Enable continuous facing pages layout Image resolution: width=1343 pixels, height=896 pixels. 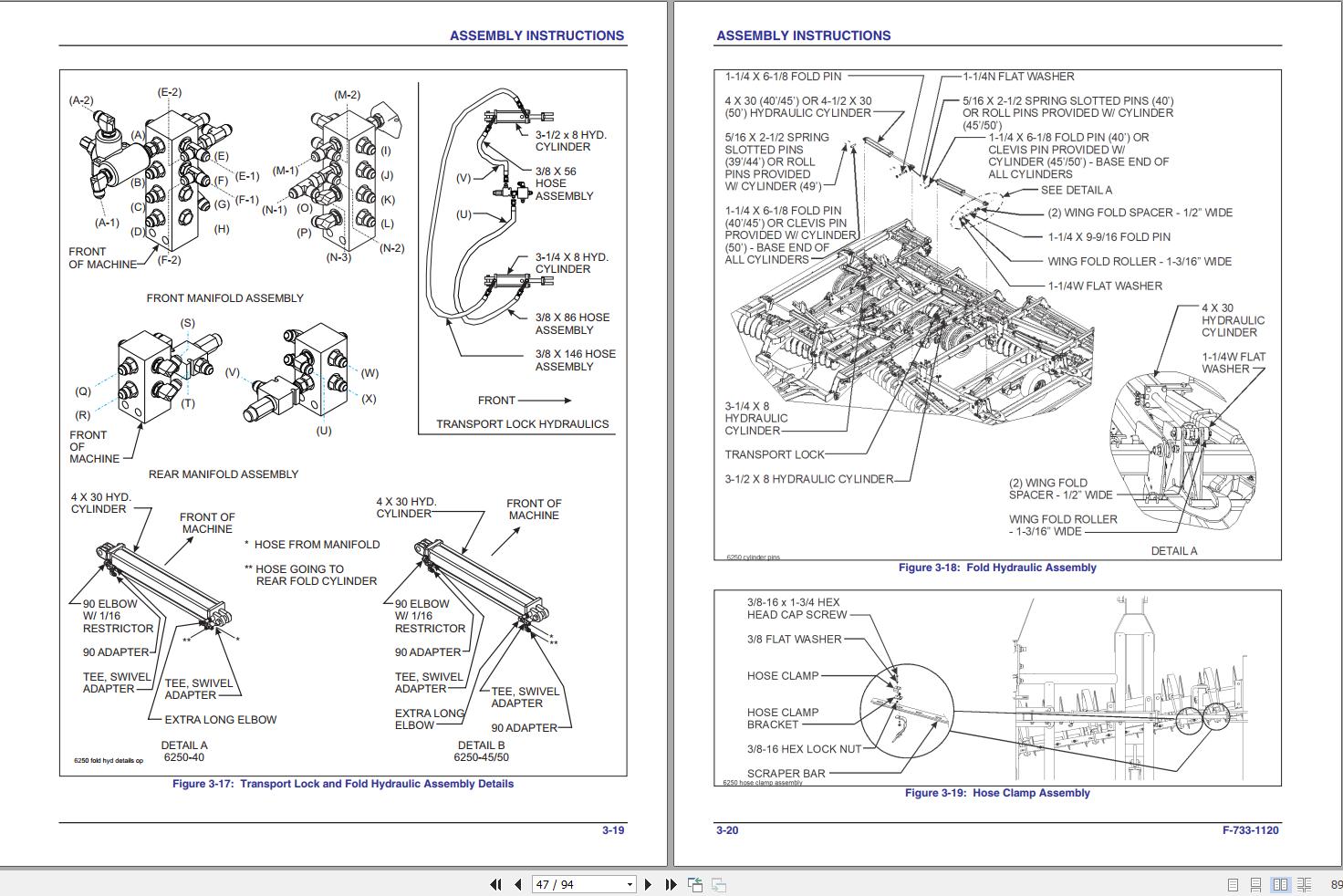pyautogui.click(x=1305, y=884)
